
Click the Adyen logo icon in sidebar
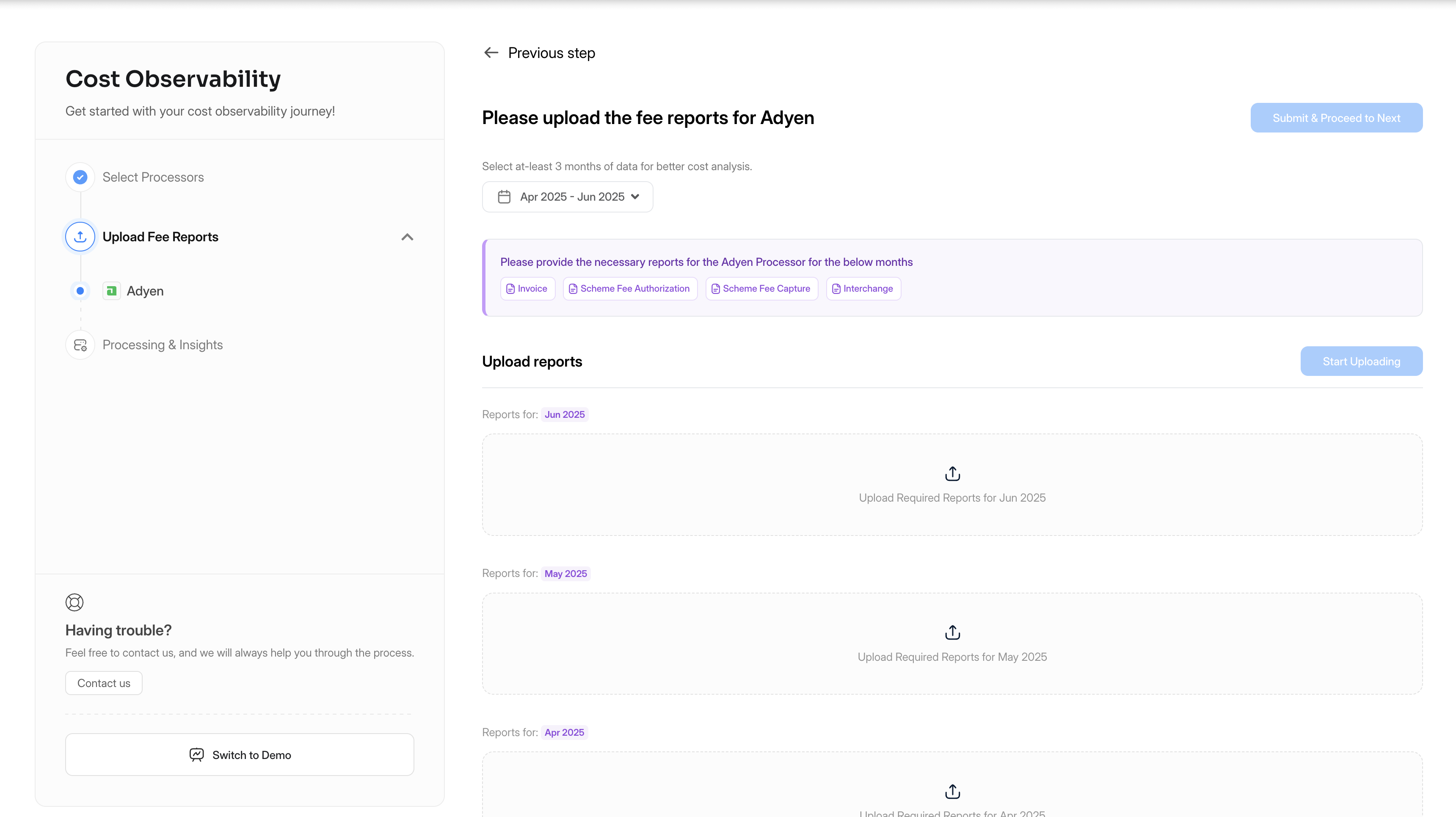point(111,291)
